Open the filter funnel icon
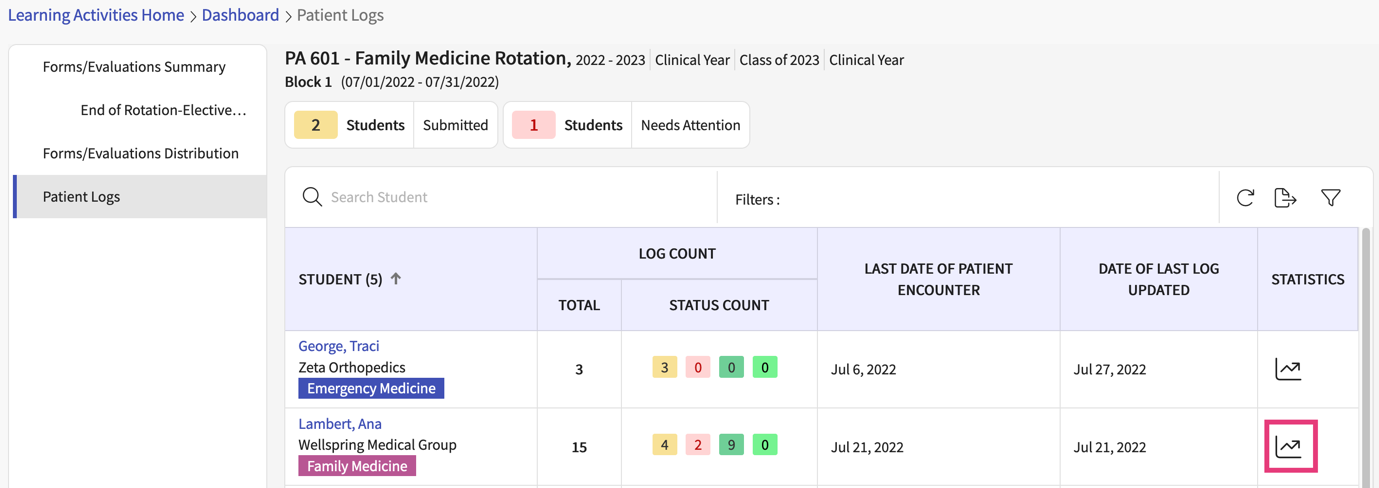 [1330, 198]
